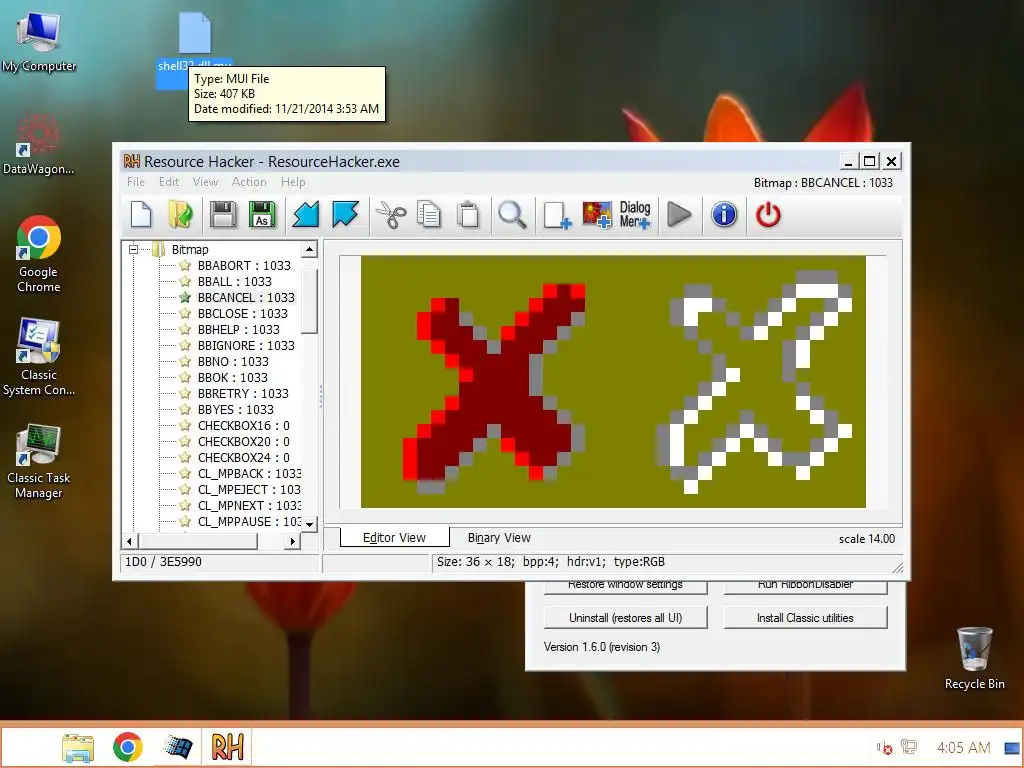The height and width of the screenshot is (768, 1024).
Task: Select CL_MPEJECT resource in tree
Action: click(x=249, y=490)
